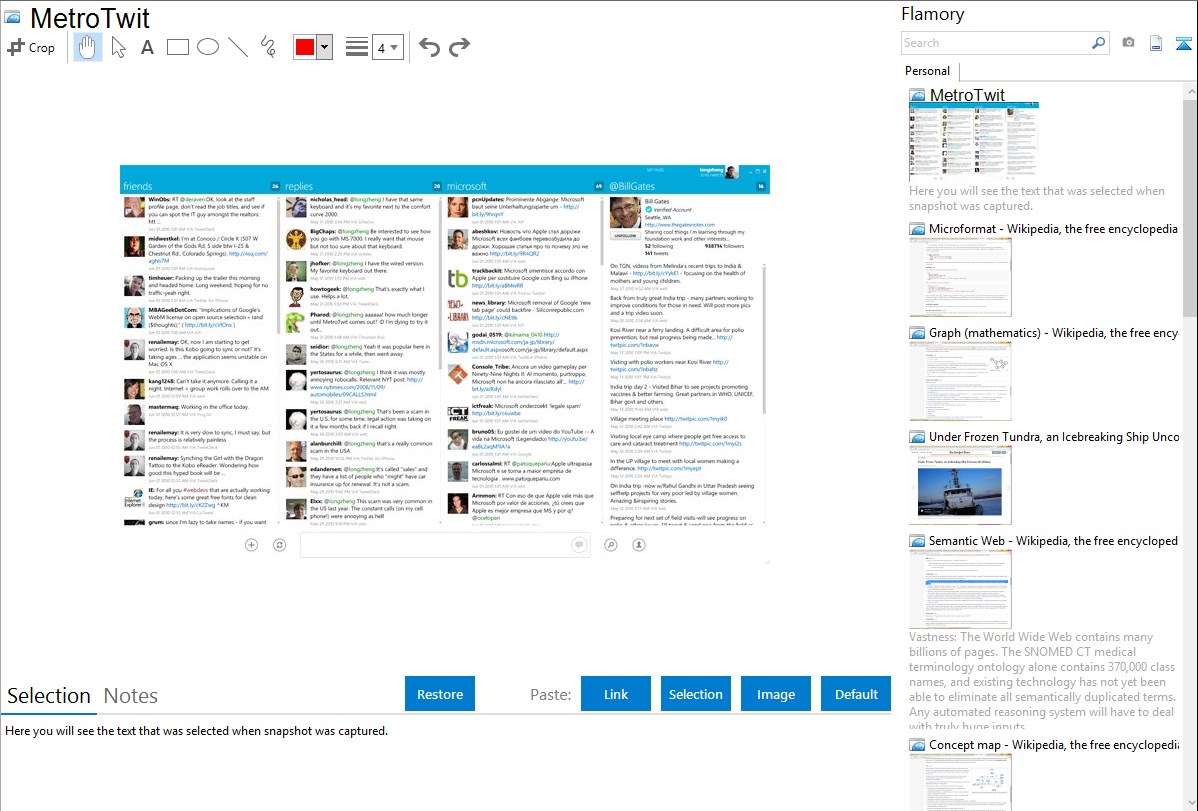Image resolution: width=1198 pixels, height=811 pixels.
Task: Redo the last edit
Action: pos(459,47)
